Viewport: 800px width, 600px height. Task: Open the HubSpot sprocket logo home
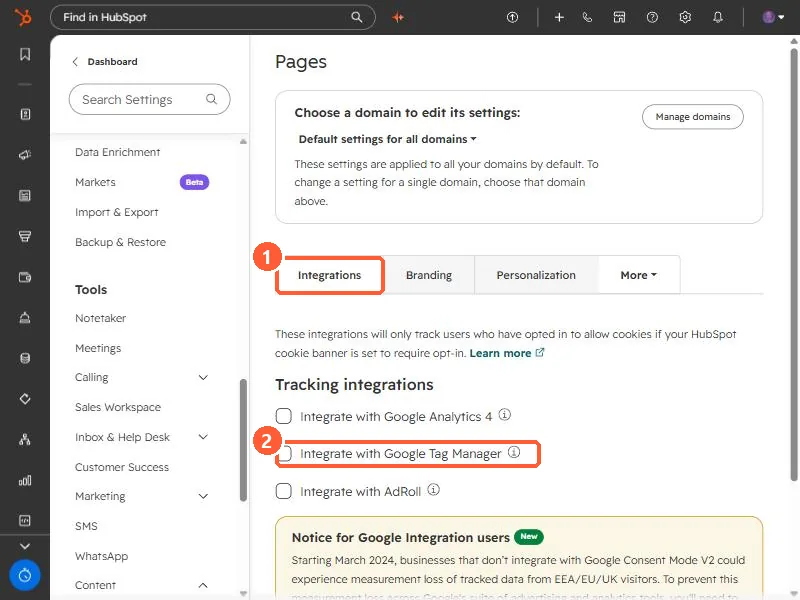[x=22, y=17]
